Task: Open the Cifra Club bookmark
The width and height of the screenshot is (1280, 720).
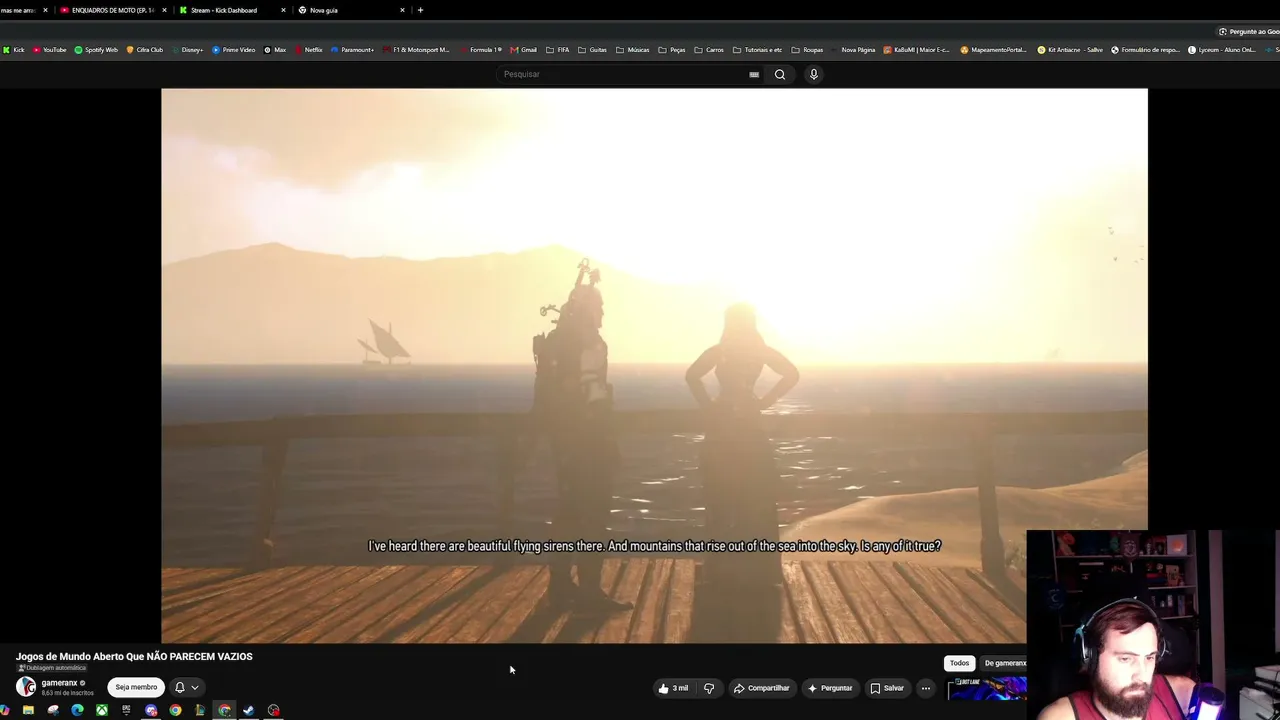Action: 145,50
